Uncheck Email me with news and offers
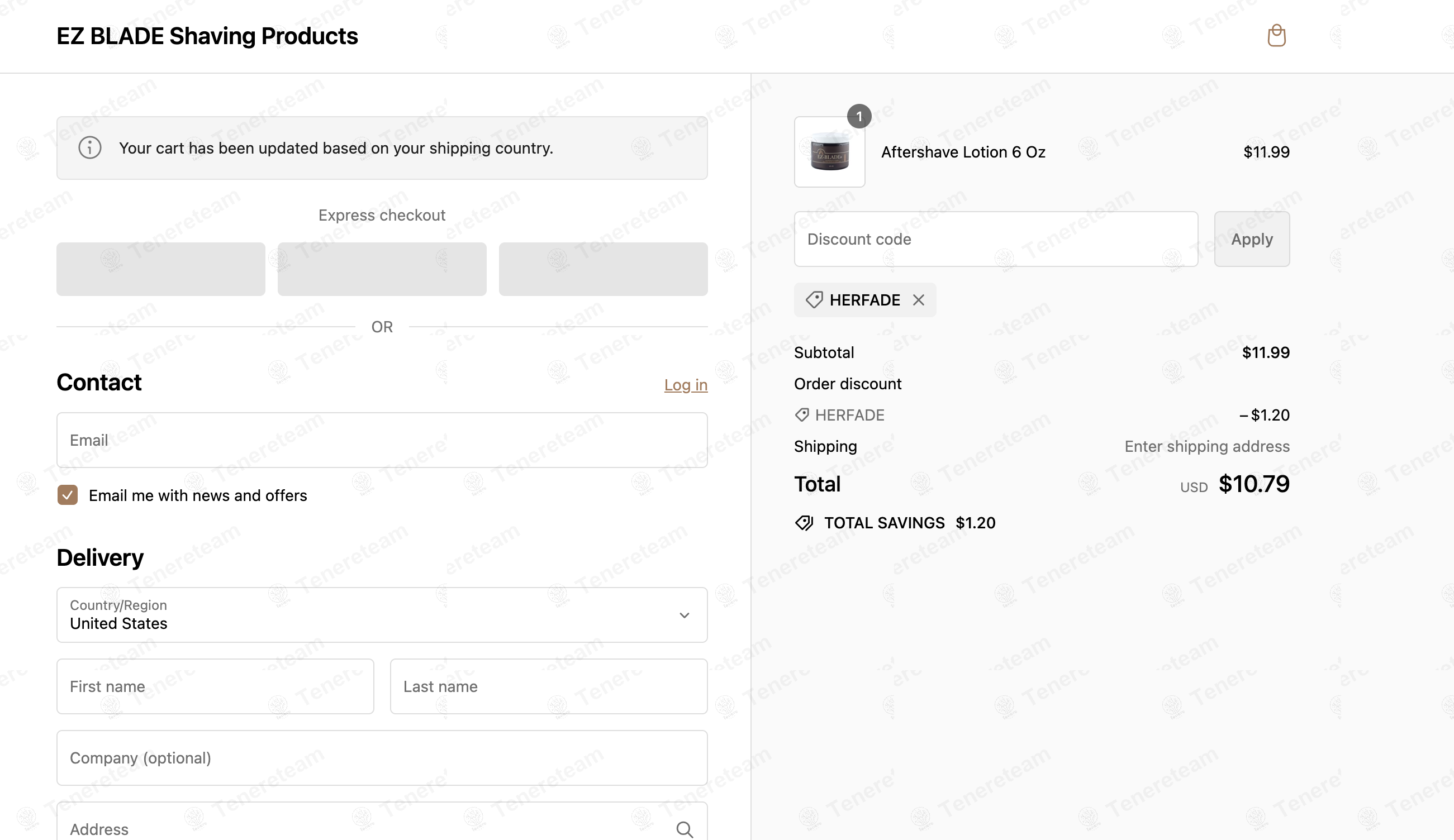 coord(68,495)
